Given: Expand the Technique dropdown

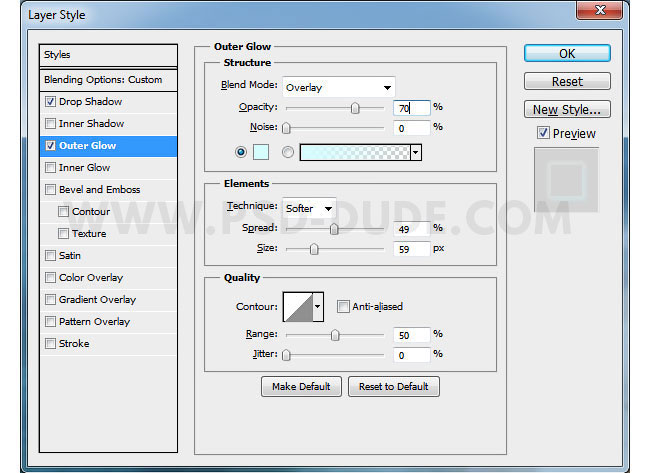Looking at the screenshot, I should click(x=308, y=208).
